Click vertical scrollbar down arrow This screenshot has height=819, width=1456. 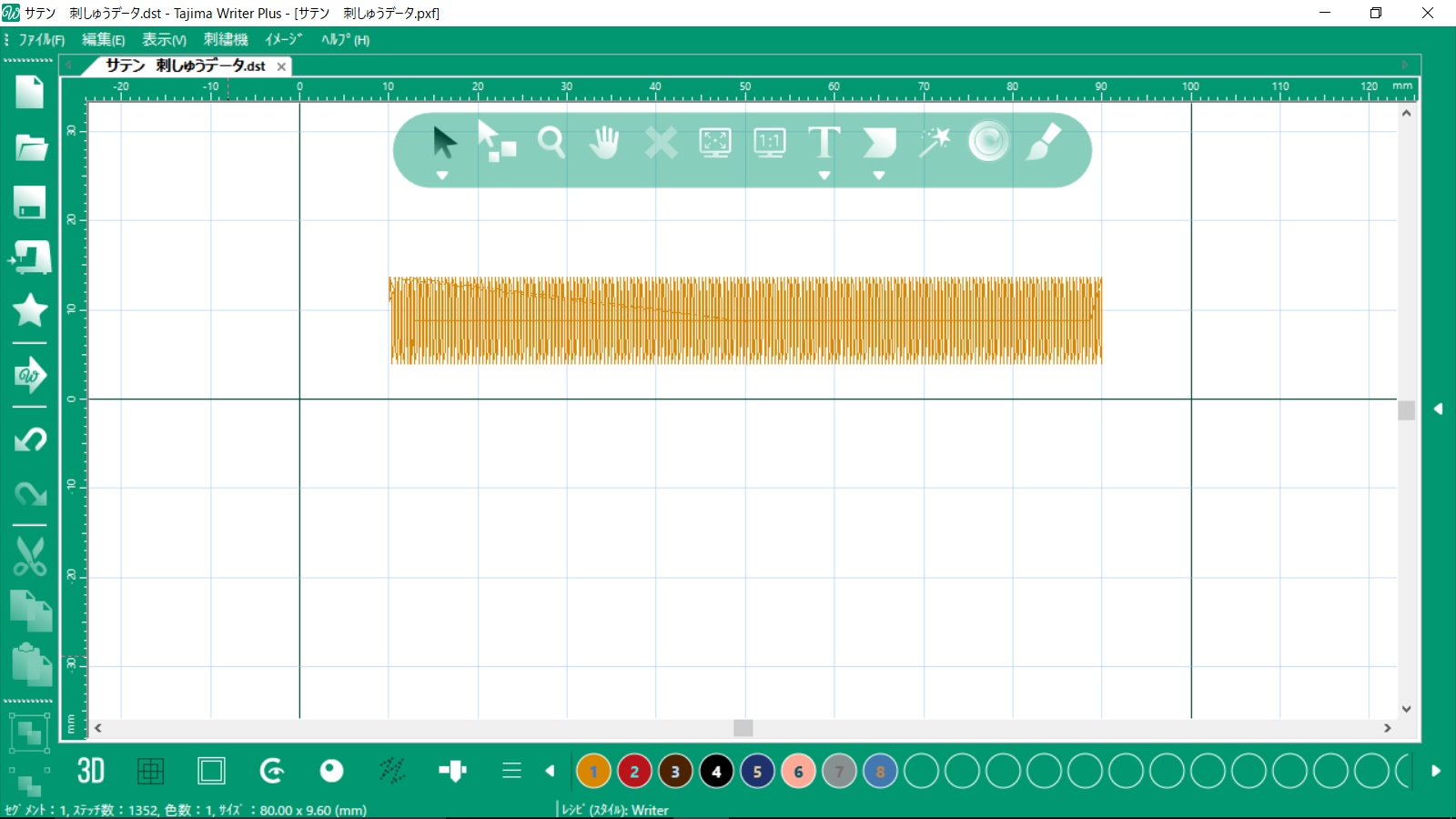coord(1407,709)
